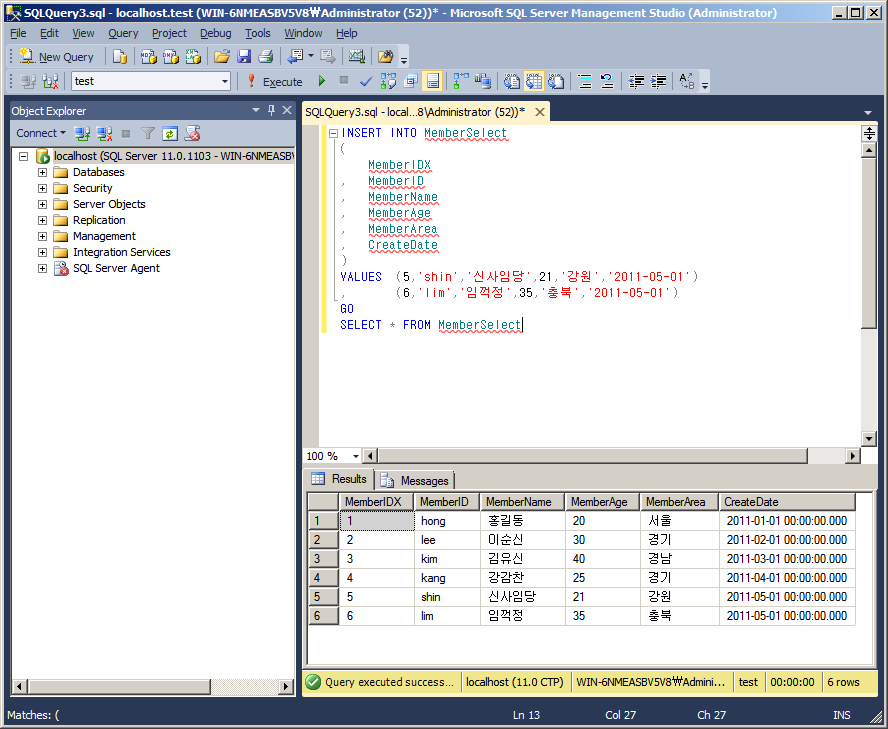Viewport: 888px width, 729px height.
Task: Specify values for template parameters
Action: [686, 82]
